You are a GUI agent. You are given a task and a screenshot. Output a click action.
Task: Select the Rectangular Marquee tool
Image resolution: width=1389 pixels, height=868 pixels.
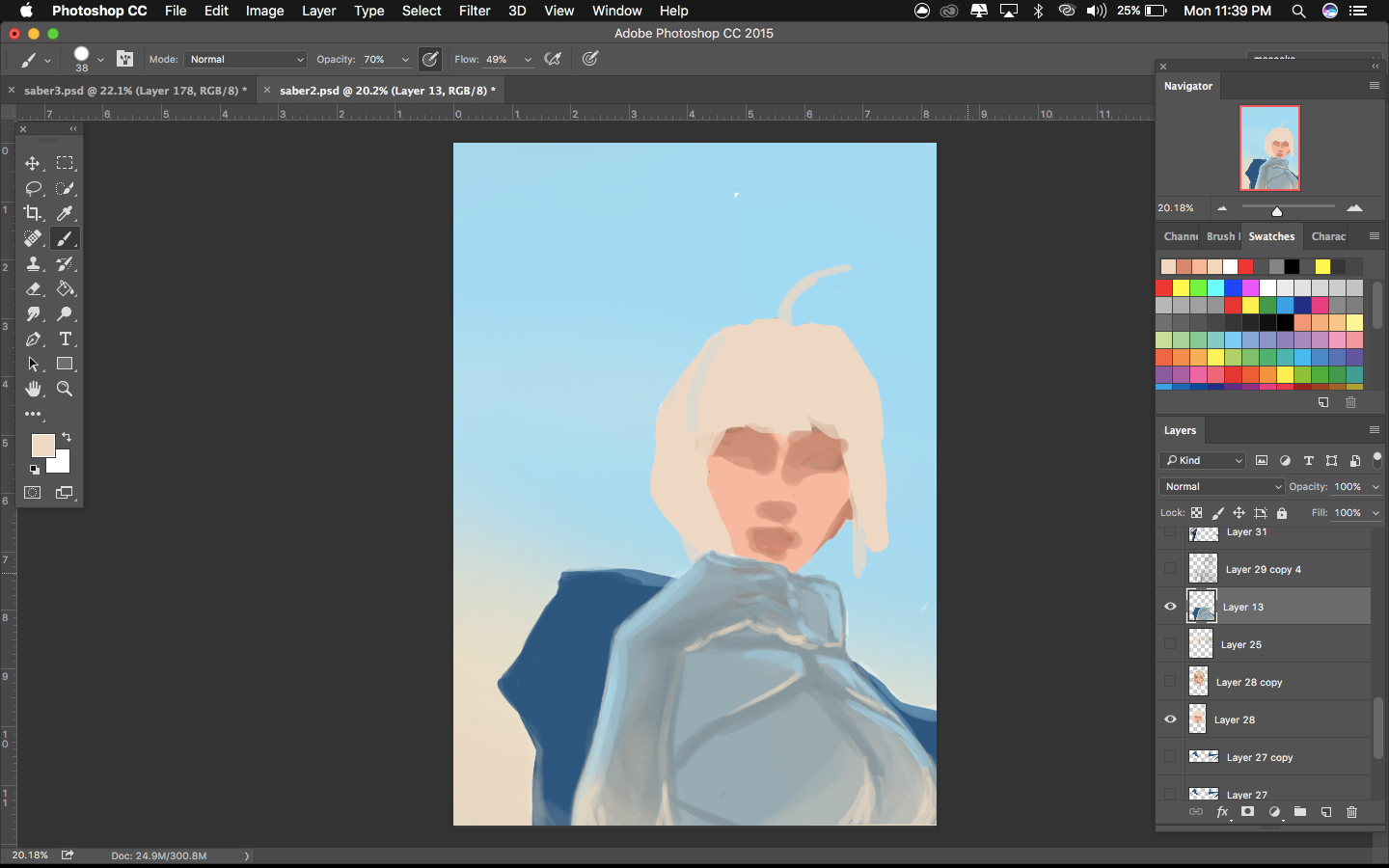point(65,163)
